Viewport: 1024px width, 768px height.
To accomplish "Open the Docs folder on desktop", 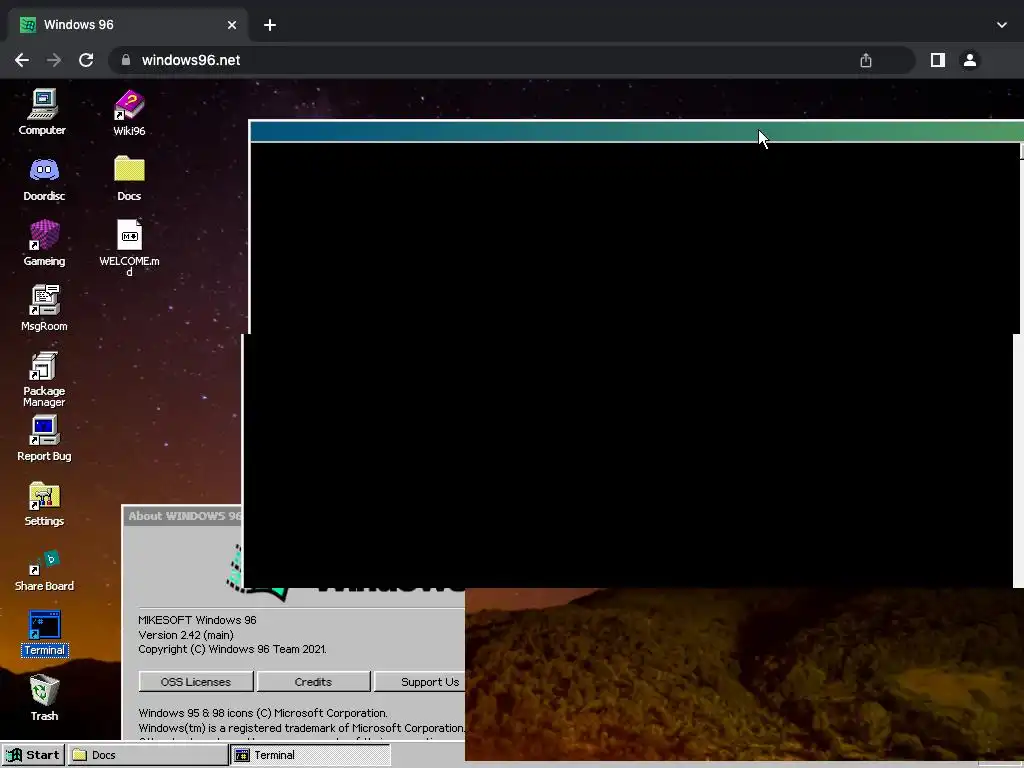I will [129, 178].
